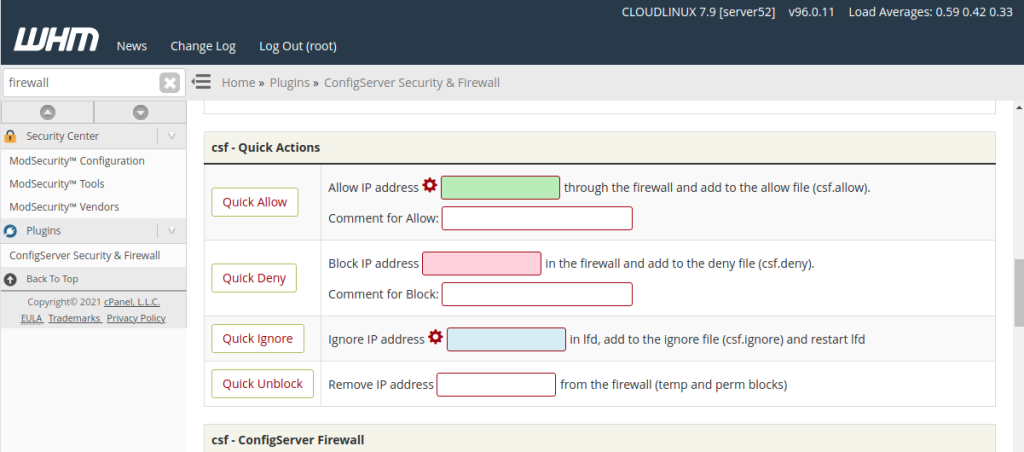
Task: Click the Security Center lock icon
Action: pyautogui.click(x=11, y=136)
